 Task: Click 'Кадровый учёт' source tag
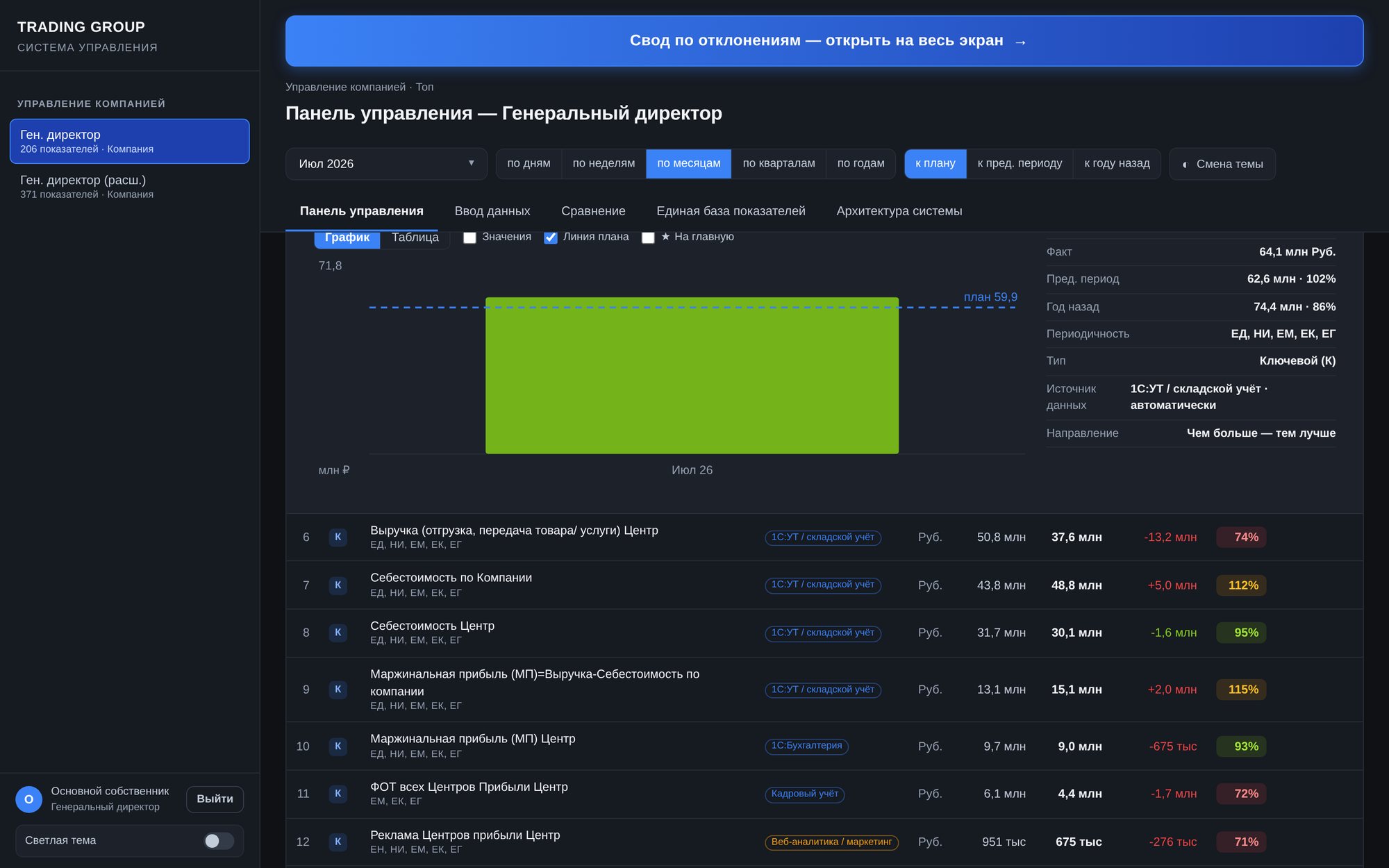(x=804, y=794)
